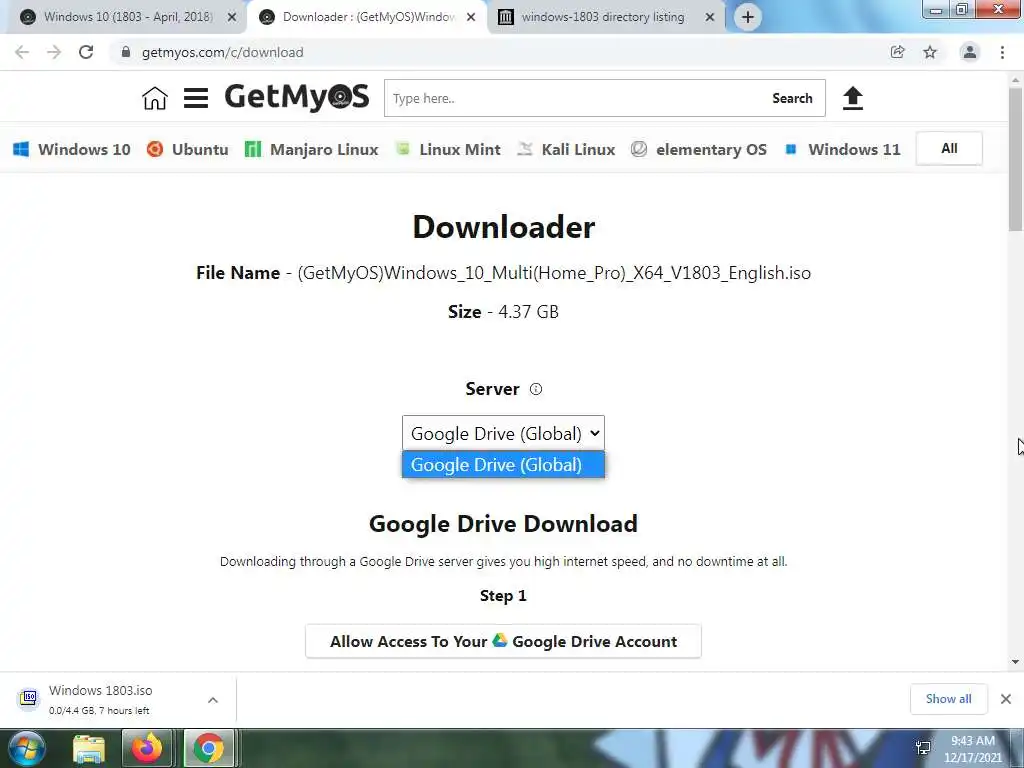Screen dimensions: 1024x768
Task: Switch to windows-1803 directory listing tab
Action: tap(603, 17)
